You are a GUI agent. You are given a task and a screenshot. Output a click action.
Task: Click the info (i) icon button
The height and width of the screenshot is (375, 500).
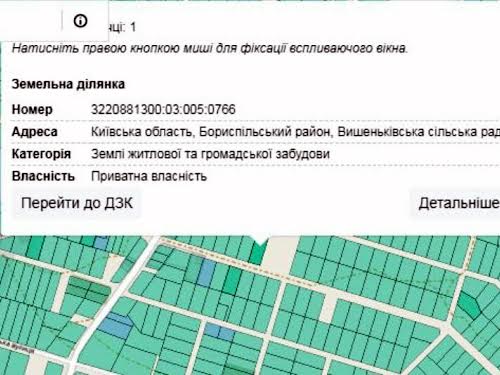(80, 21)
